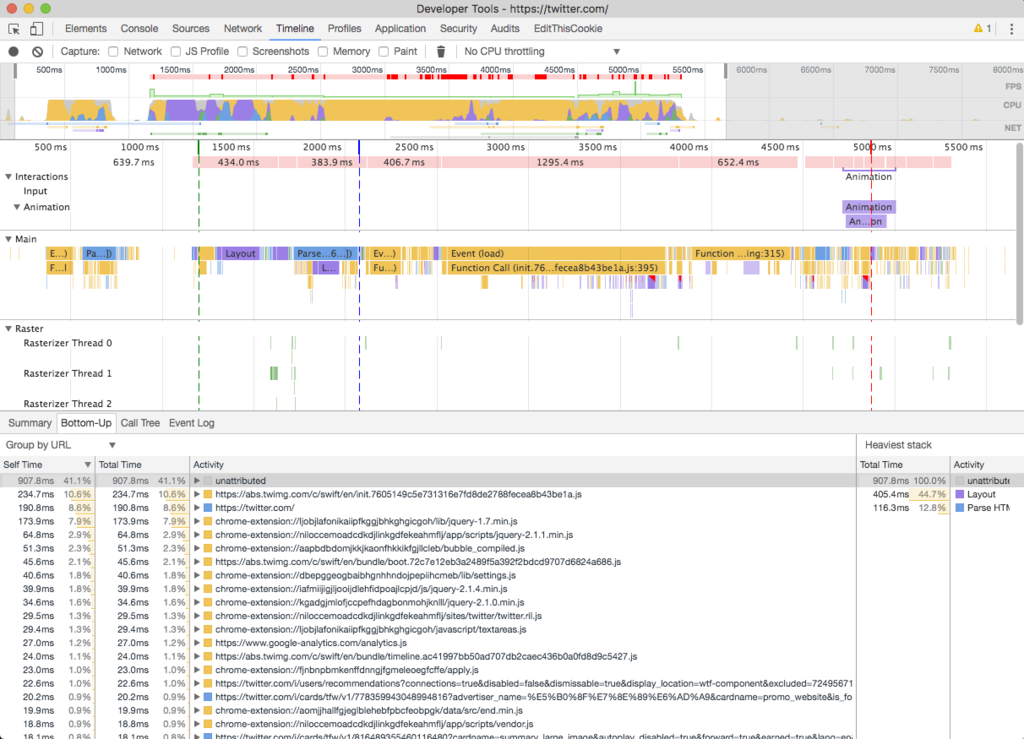
Task: Select the Function Call init.76 bar
Action: (x=554, y=268)
